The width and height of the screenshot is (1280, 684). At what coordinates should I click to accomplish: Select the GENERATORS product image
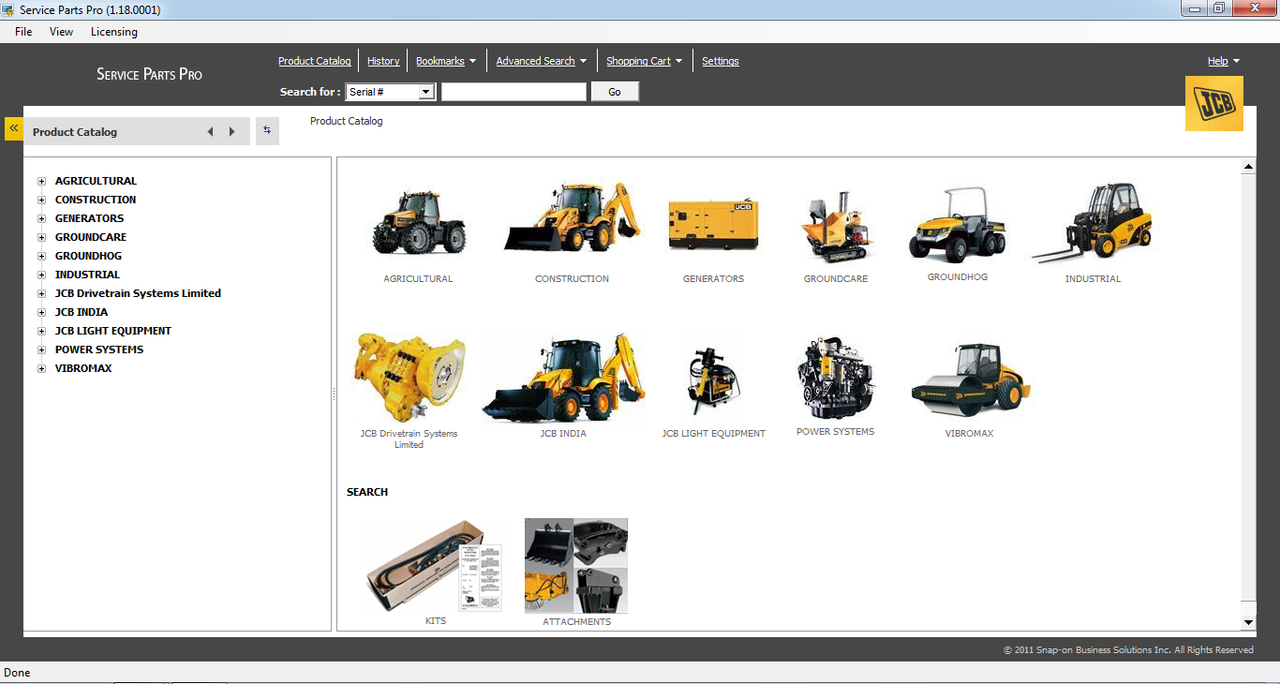point(713,223)
